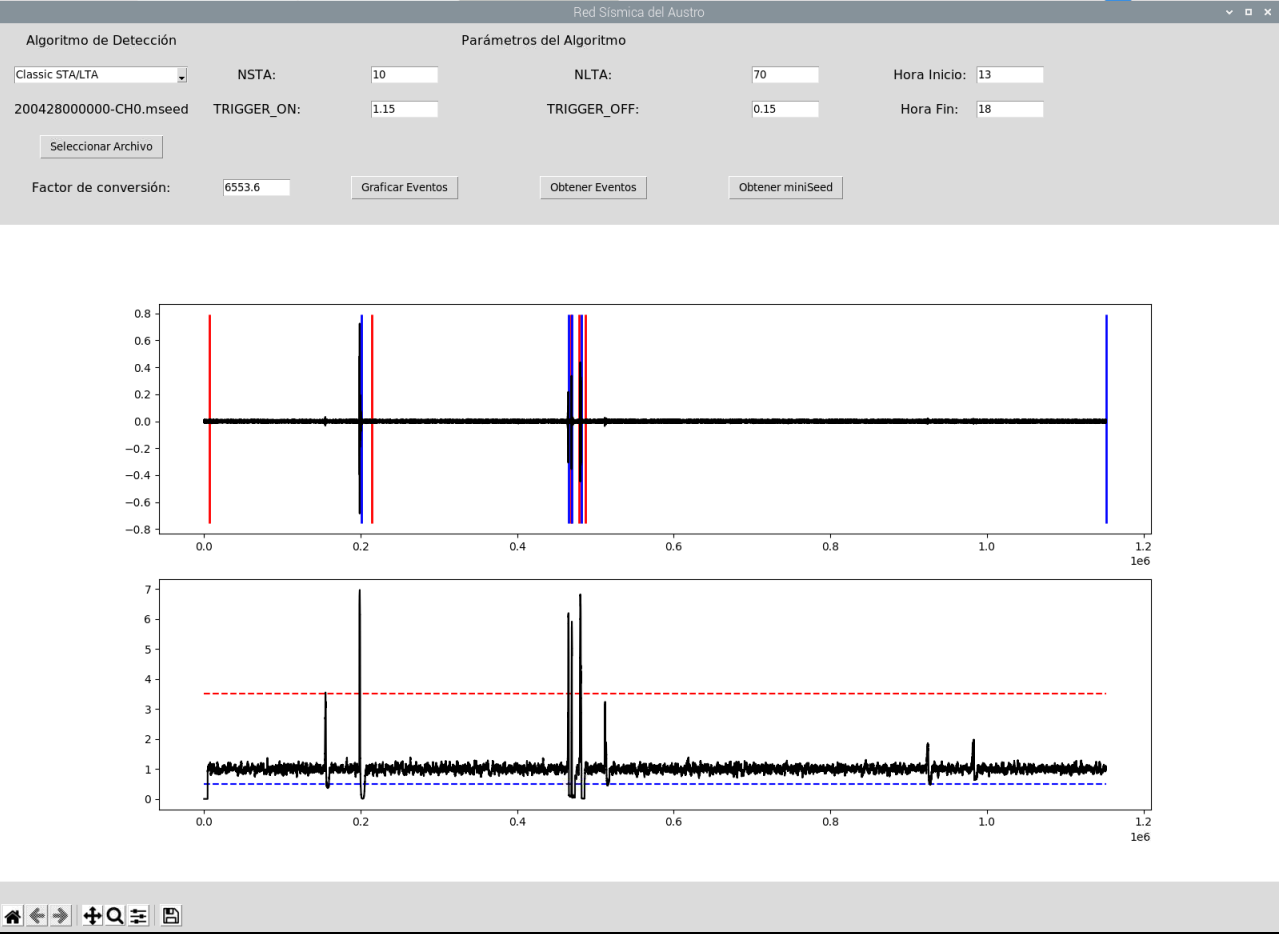Image resolution: width=1279 pixels, height=934 pixels.
Task: Save the figure with floppy disk icon
Action: pyautogui.click(x=171, y=915)
